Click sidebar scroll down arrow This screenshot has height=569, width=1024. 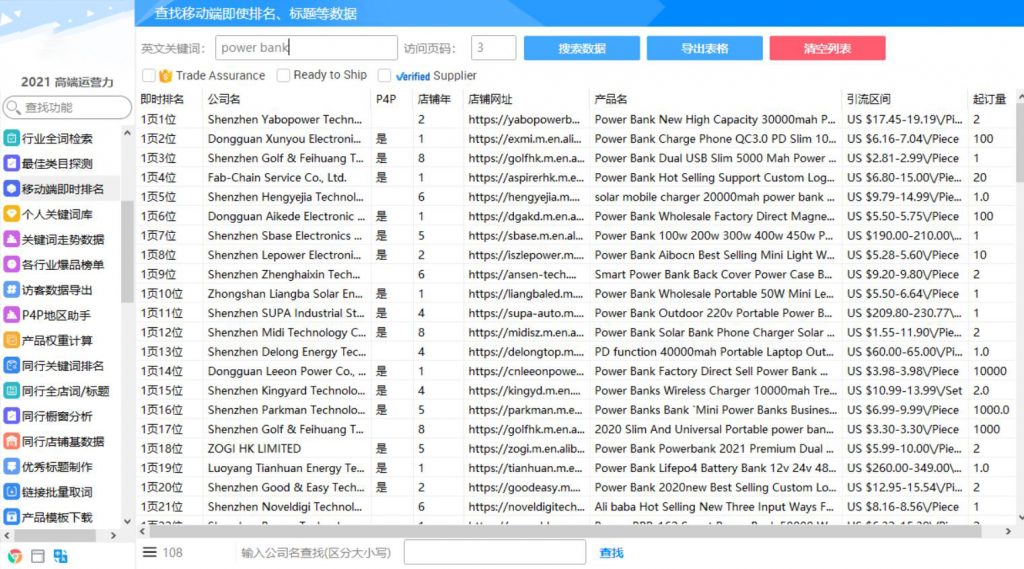click(127, 521)
